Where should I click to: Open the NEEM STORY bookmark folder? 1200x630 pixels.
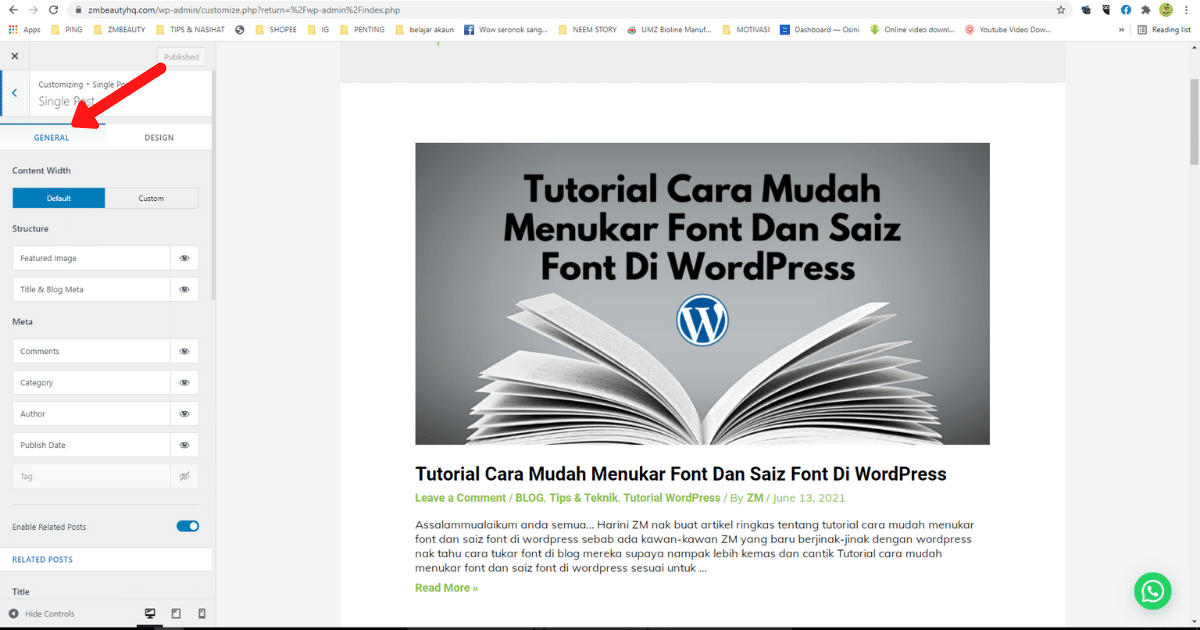pos(588,29)
